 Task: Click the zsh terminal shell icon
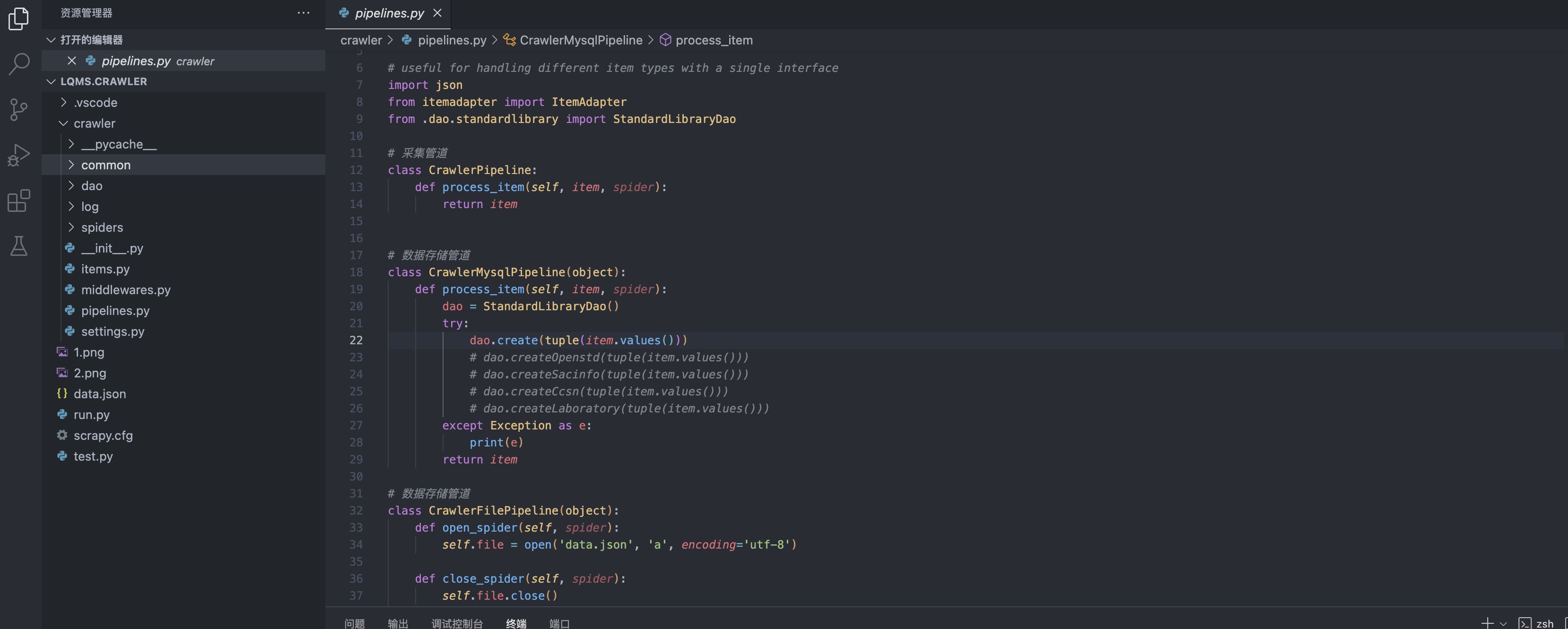tap(1525, 623)
